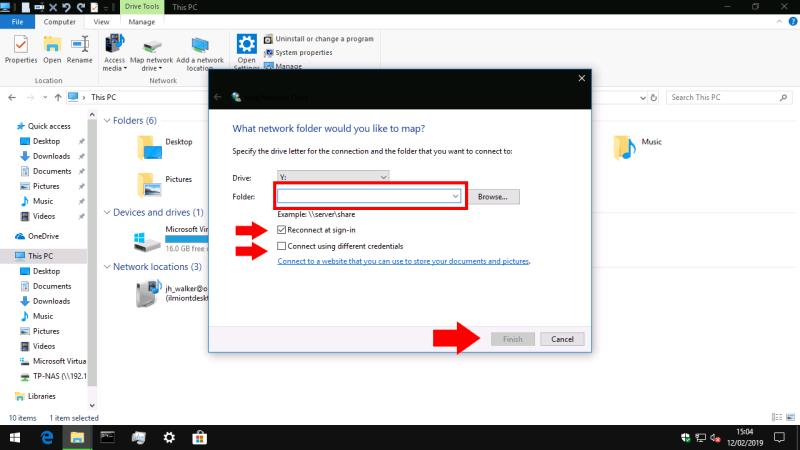Enable Connect using different credentials
The image size is (800, 450).
click(281, 246)
